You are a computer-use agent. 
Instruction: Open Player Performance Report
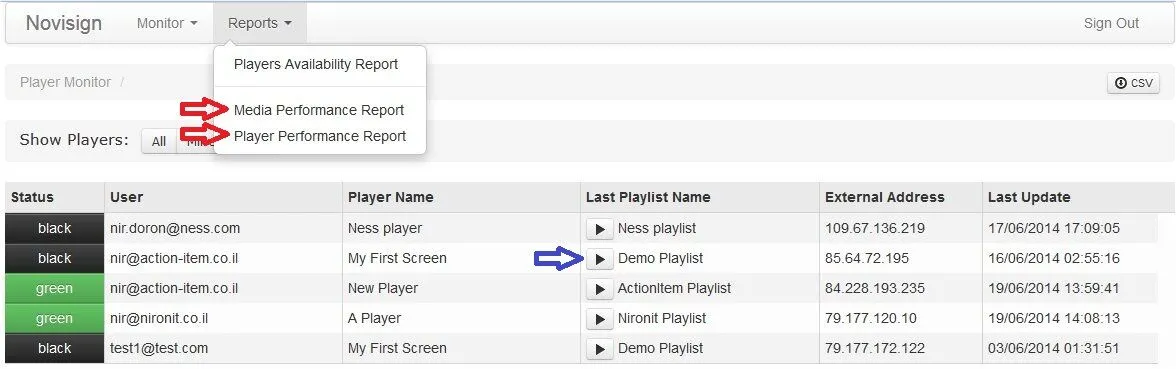[320, 136]
